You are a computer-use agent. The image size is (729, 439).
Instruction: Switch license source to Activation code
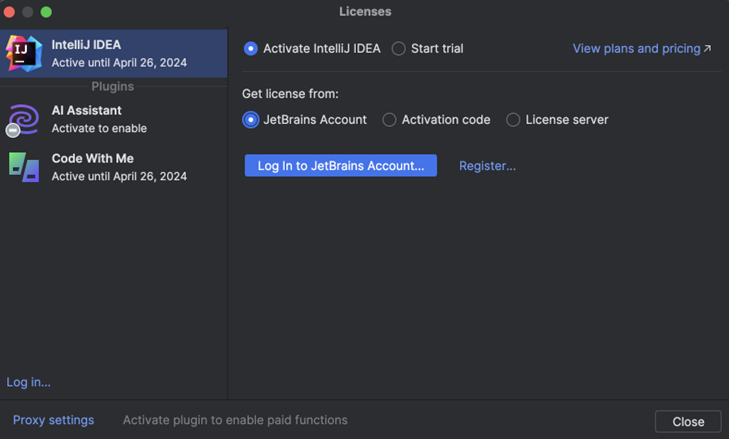(390, 119)
